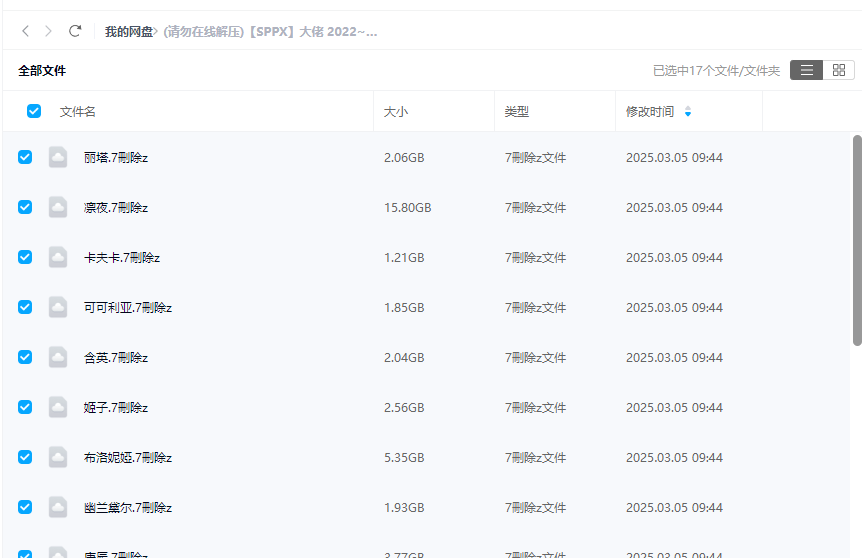Screen dimensions: 862x558
Task: Click the 全部文件 heading
Action: point(42,71)
